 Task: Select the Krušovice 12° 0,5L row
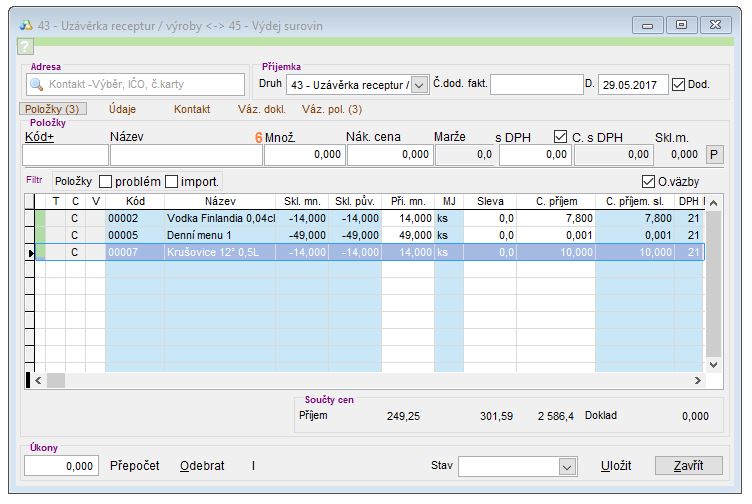220,253
